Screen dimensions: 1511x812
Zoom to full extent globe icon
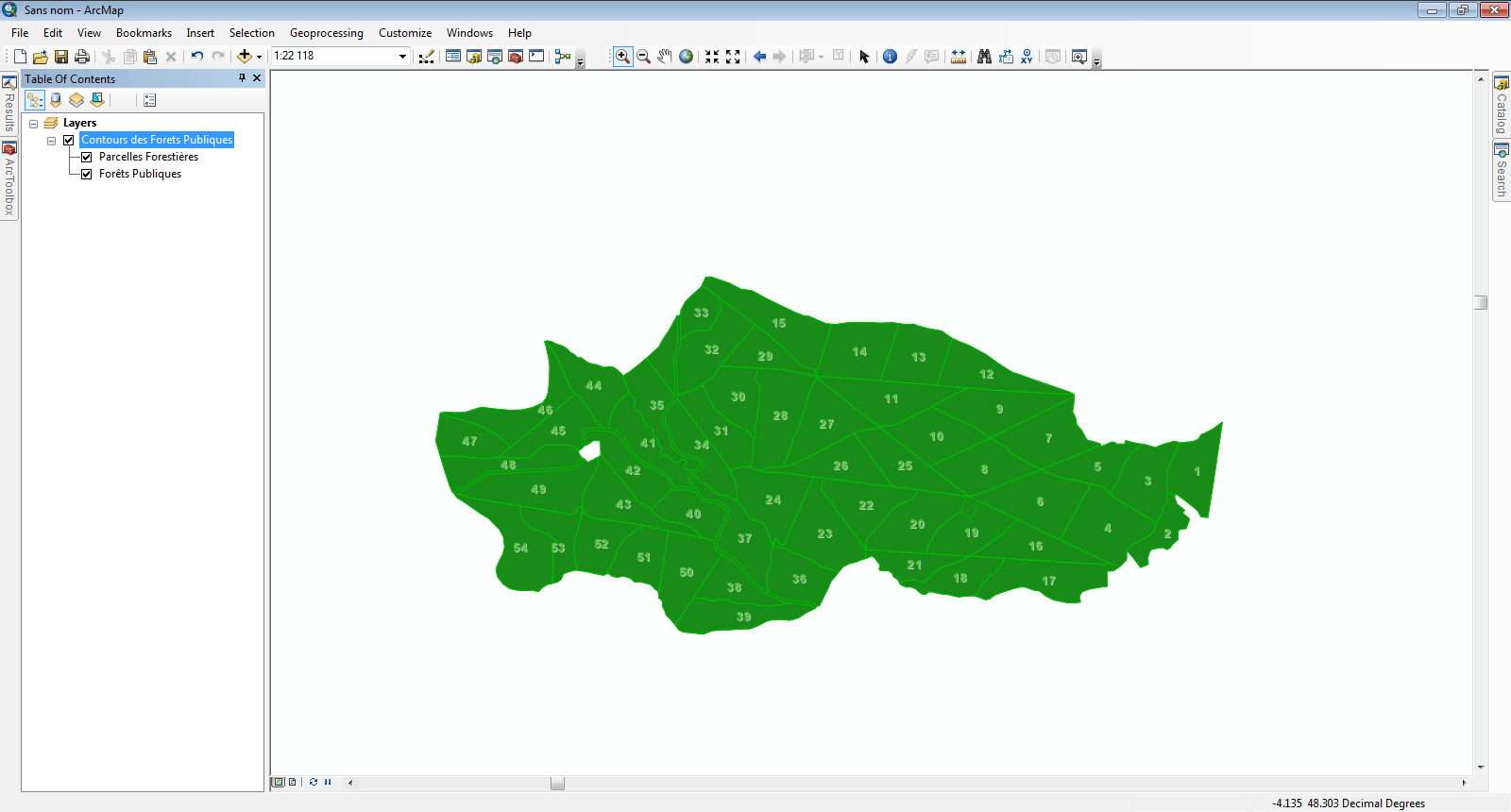click(x=687, y=57)
